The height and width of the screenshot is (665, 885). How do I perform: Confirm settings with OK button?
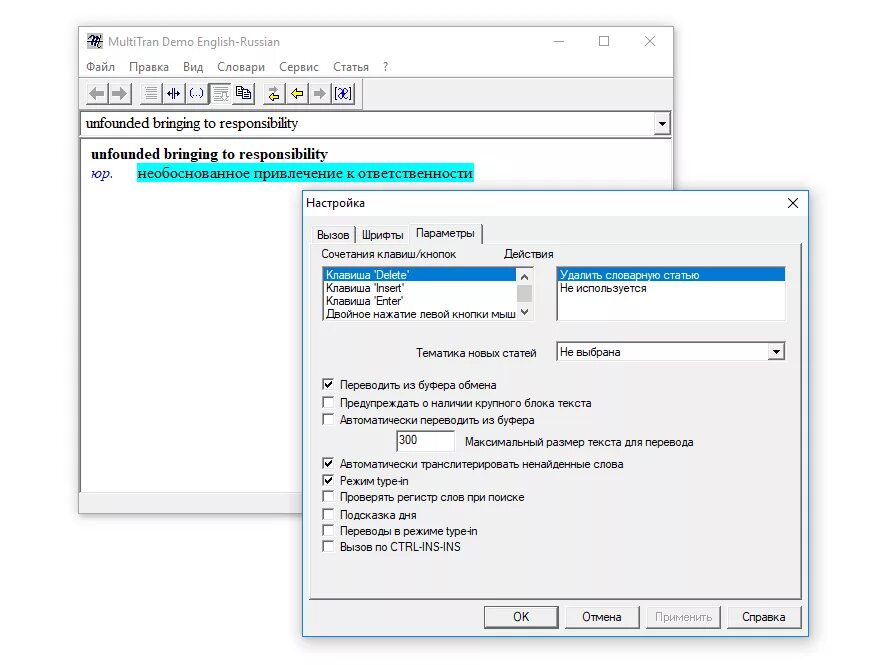(x=521, y=617)
